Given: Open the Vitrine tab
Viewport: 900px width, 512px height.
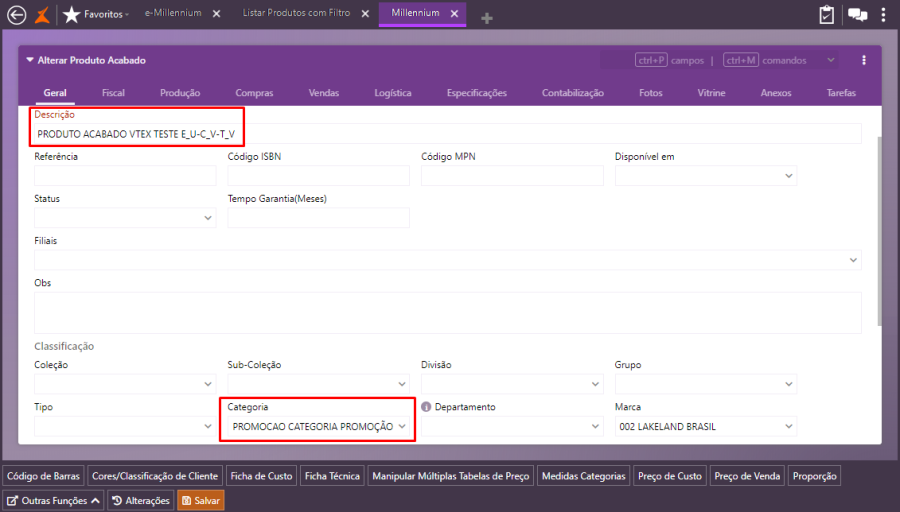Looking at the screenshot, I should 711,93.
